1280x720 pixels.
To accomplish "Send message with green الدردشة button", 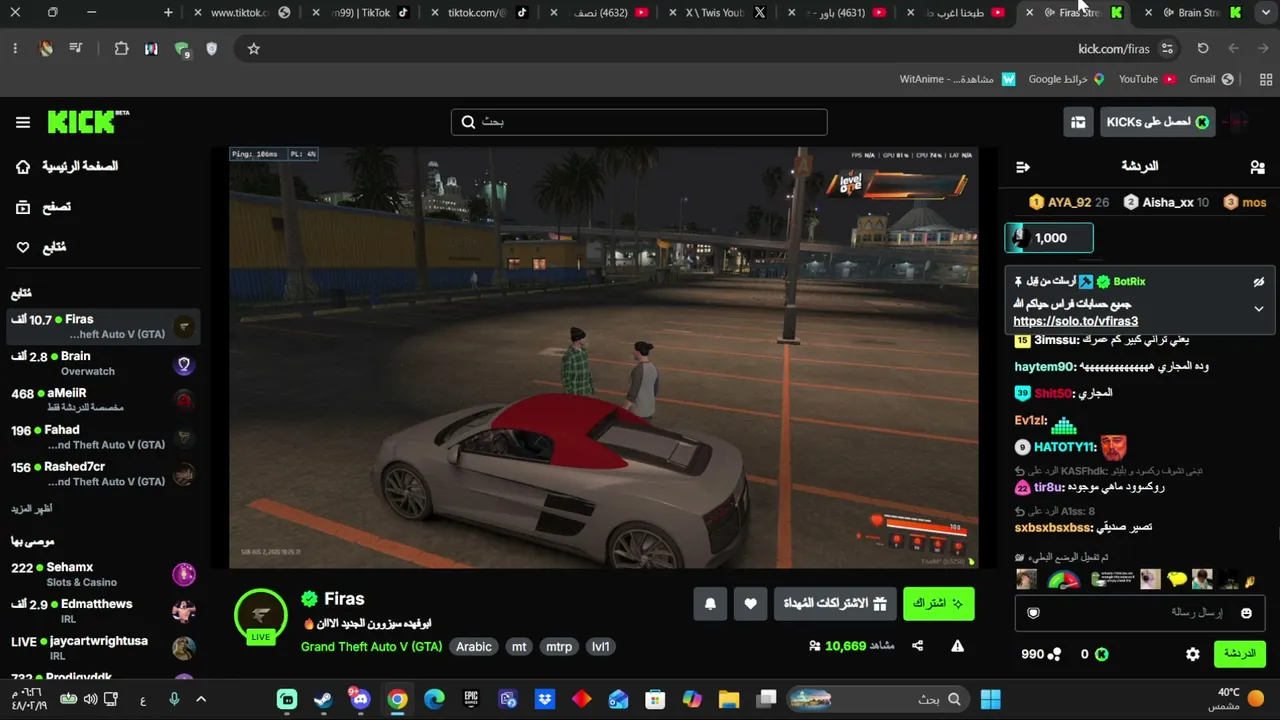I will pyautogui.click(x=1240, y=654).
